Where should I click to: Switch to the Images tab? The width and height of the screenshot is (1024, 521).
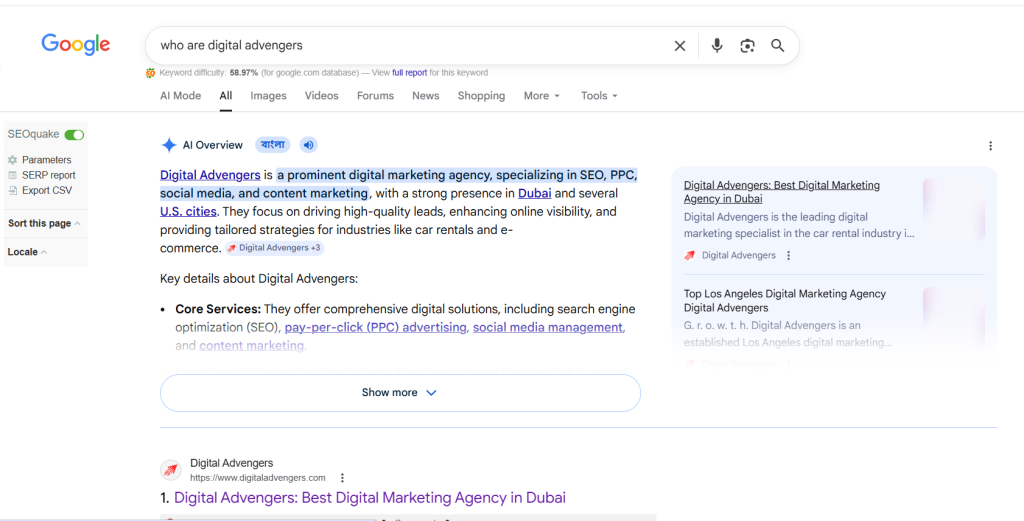268,96
